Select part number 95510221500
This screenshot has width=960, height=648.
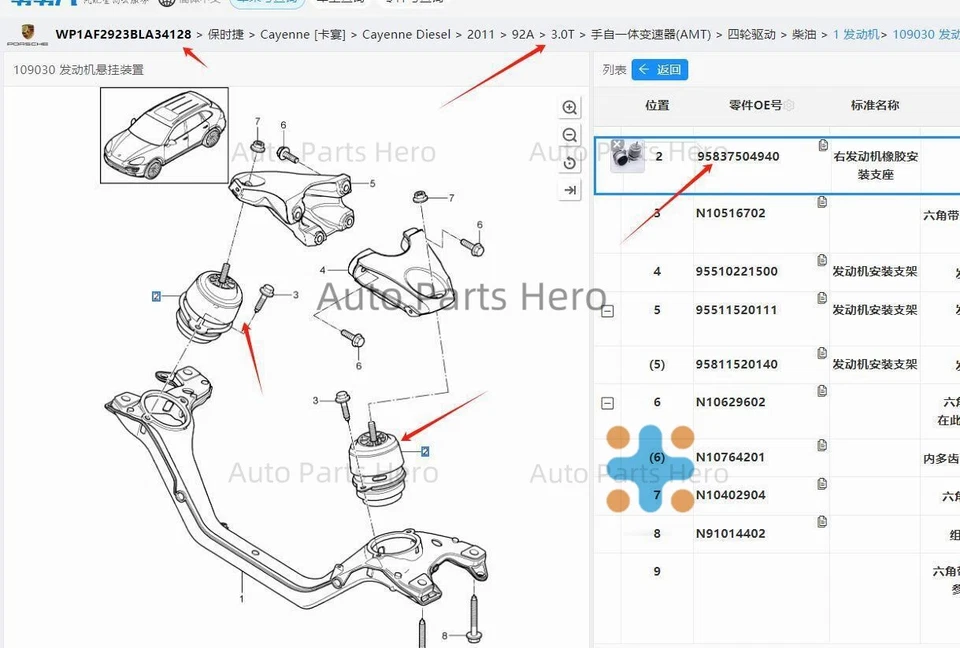(x=737, y=271)
